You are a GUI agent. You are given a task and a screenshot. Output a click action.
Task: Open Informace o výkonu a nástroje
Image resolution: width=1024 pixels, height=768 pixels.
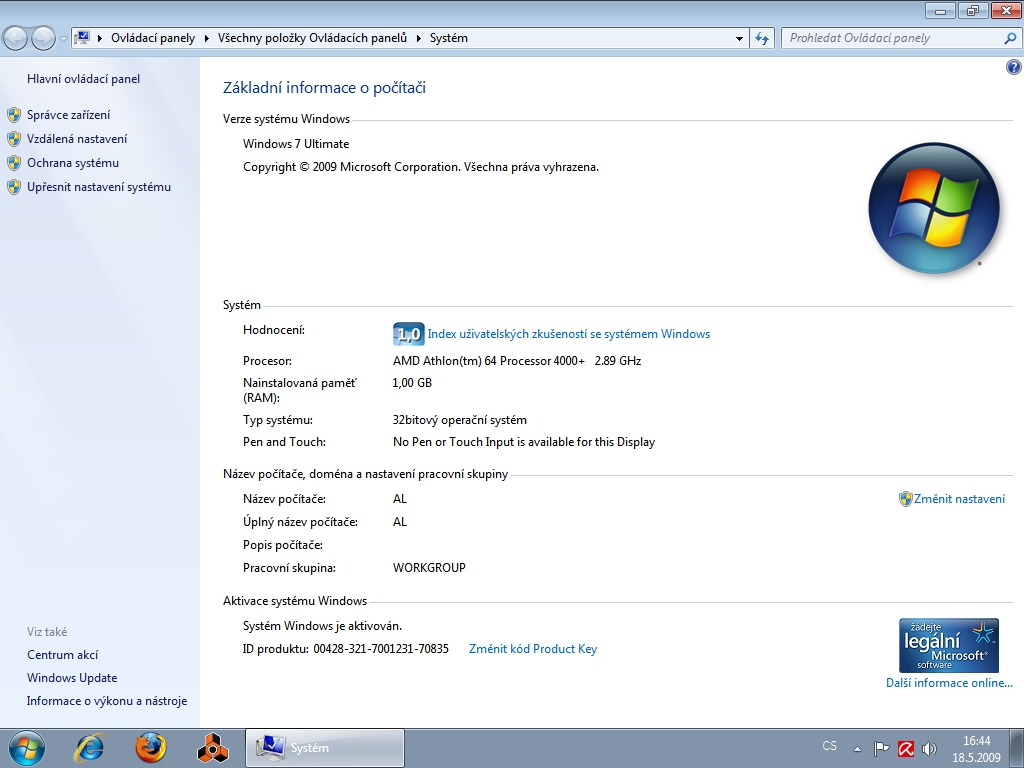(x=107, y=701)
